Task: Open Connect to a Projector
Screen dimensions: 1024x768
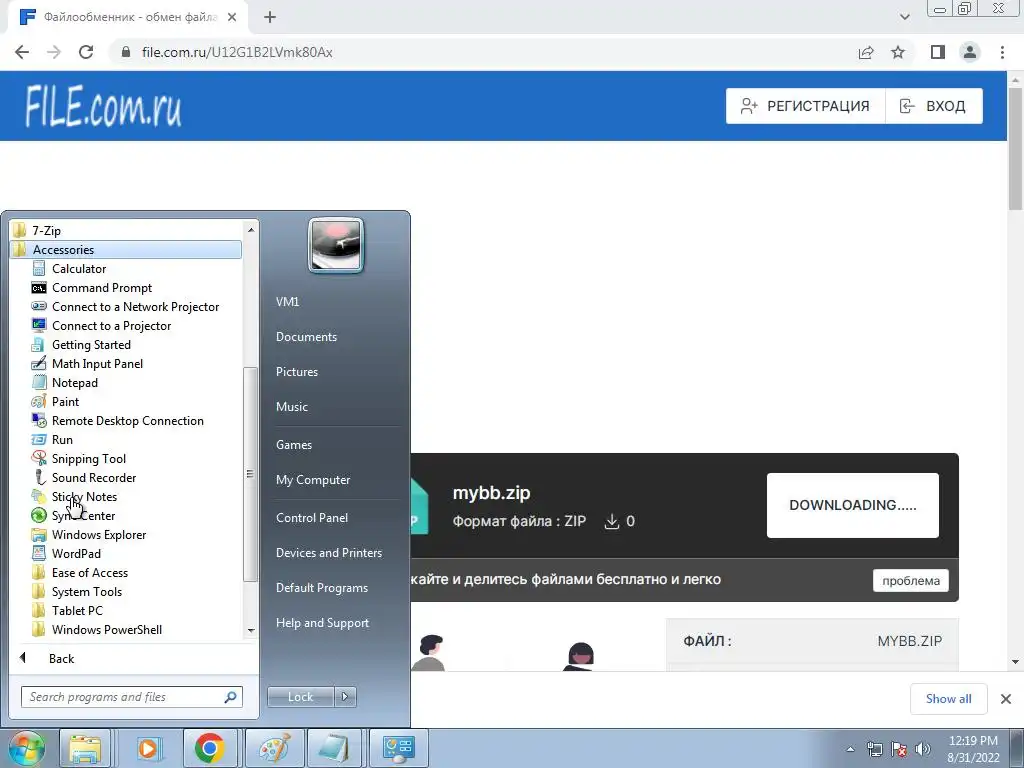Action: tap(111, 325)
